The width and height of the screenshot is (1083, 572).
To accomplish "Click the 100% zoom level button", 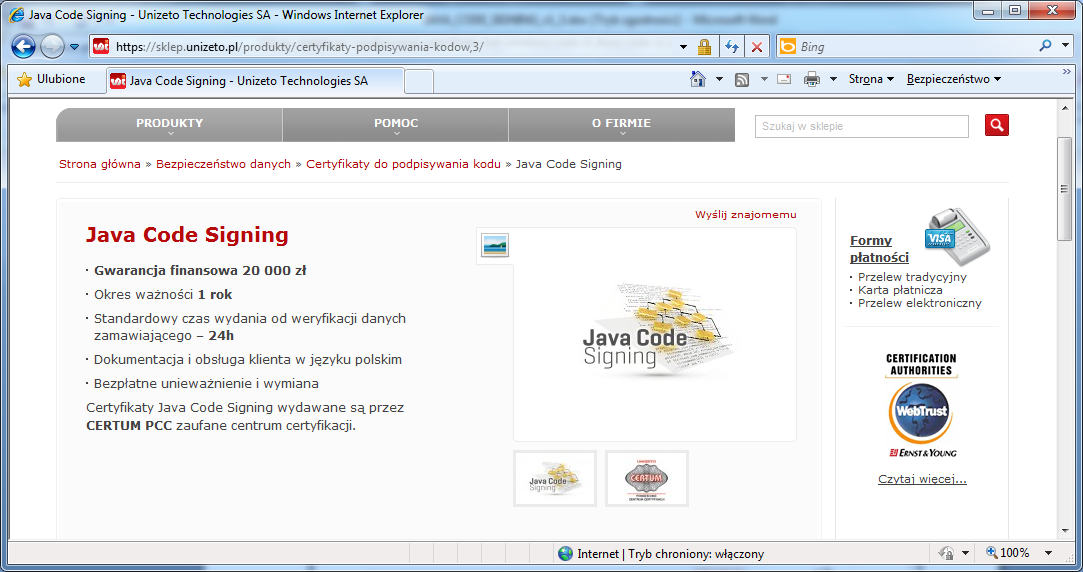I will pos(1008,553).
